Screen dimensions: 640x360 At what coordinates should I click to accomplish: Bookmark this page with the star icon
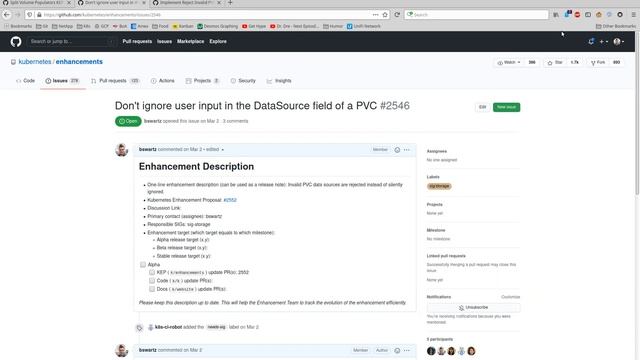coord(385,15)
